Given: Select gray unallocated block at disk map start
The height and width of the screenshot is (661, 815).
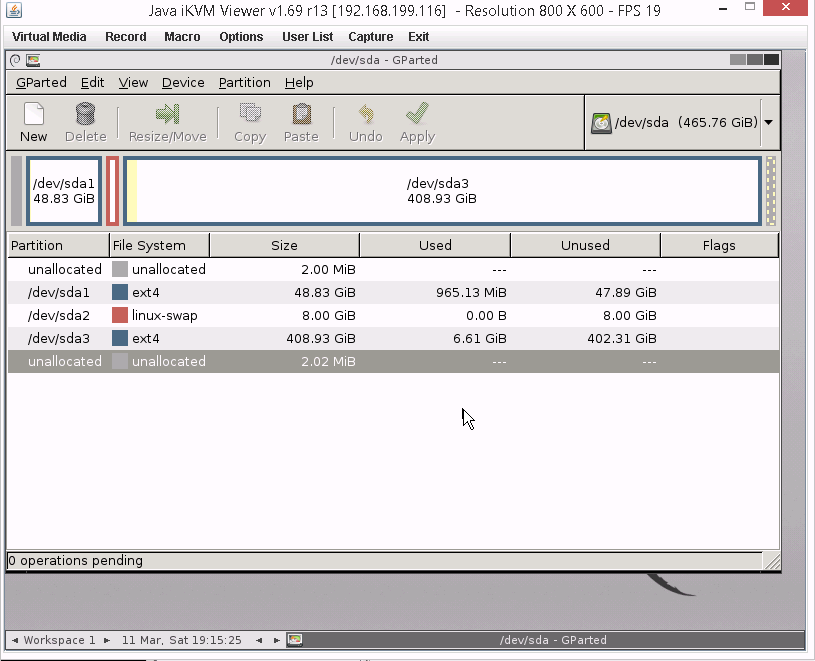Looking at the screenshot, I should click(x=17, y=191).
